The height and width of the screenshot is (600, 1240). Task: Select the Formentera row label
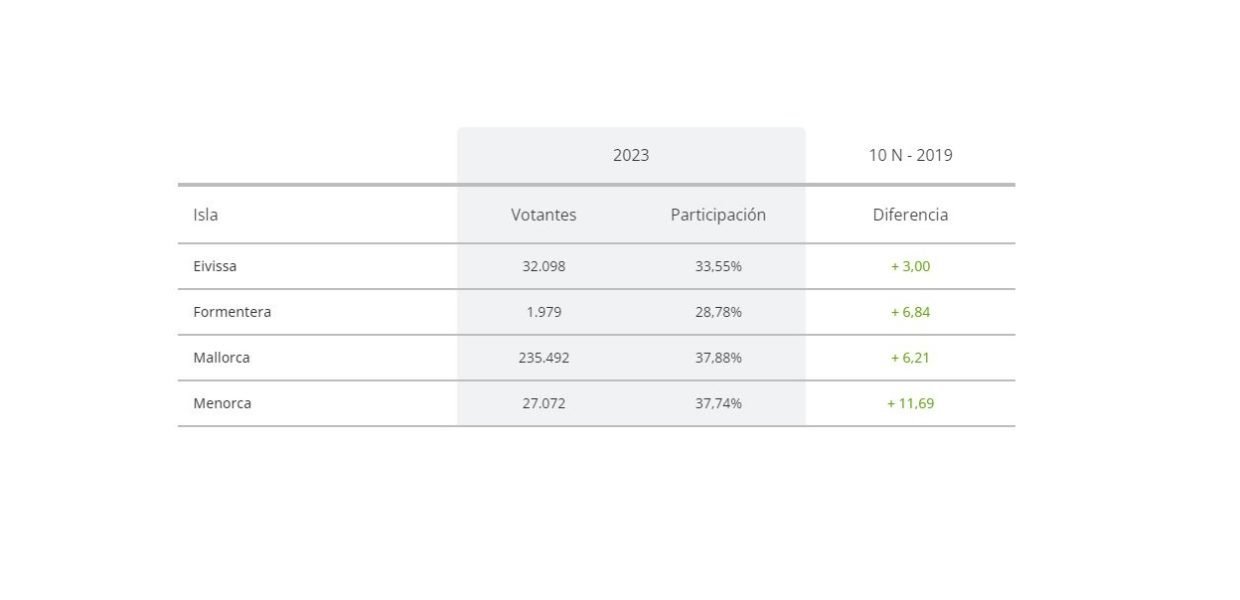tap(232, 312)
